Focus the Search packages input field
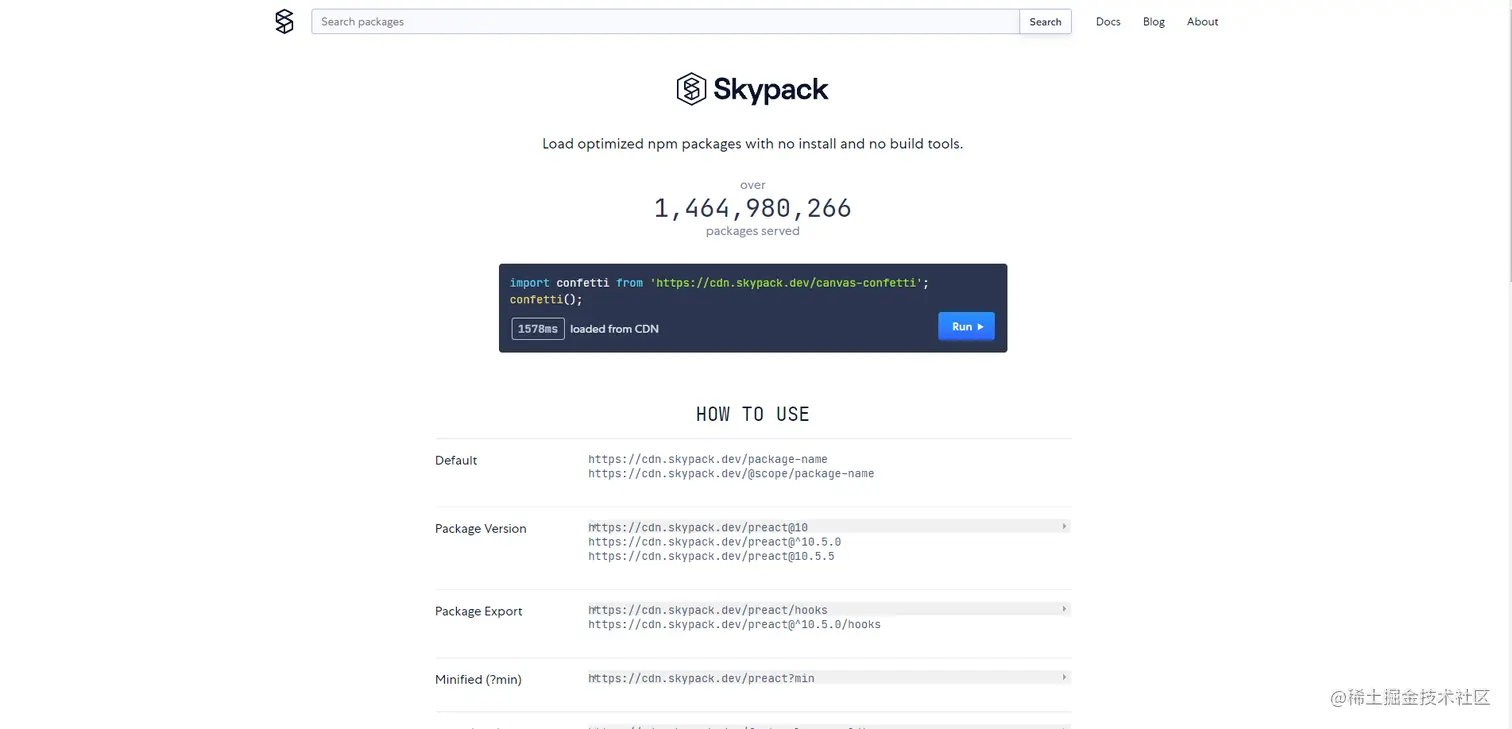Screen dimensions: 1512x729 tap(665, 21)
